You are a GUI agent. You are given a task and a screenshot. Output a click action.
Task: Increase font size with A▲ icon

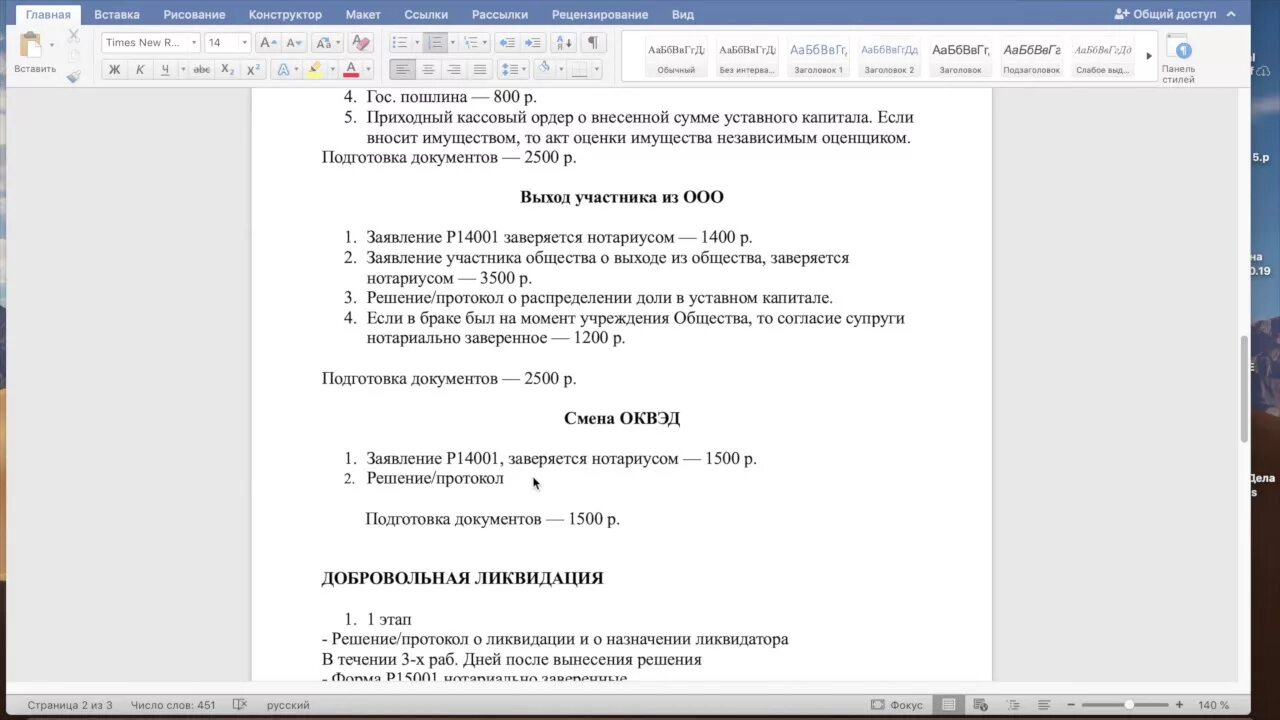267,43
